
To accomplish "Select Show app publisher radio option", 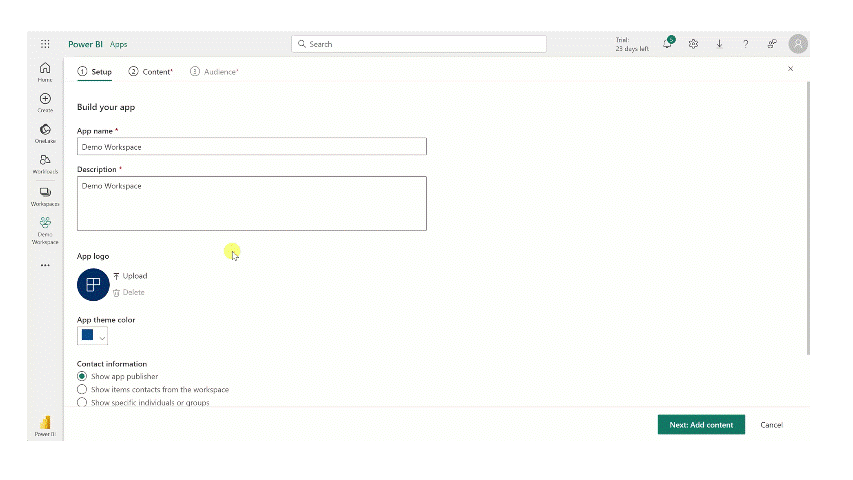I will point(82,376).
